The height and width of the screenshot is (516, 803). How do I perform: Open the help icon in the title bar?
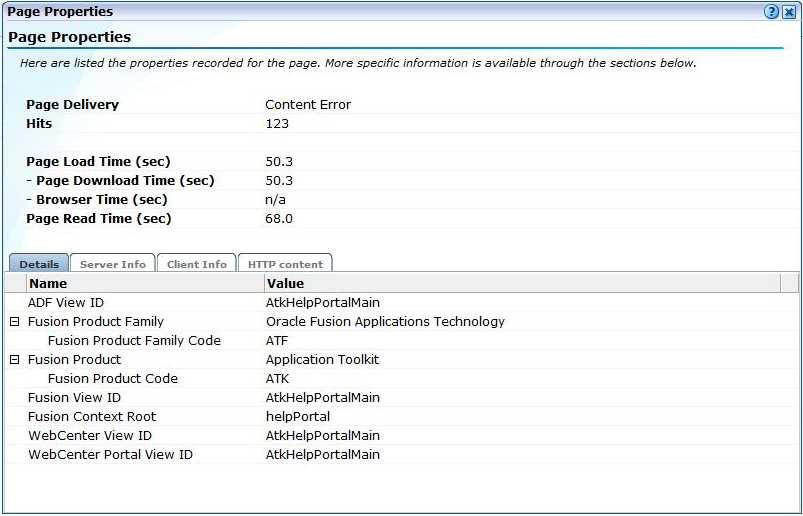pyautogui.click(x=771, y=12)
